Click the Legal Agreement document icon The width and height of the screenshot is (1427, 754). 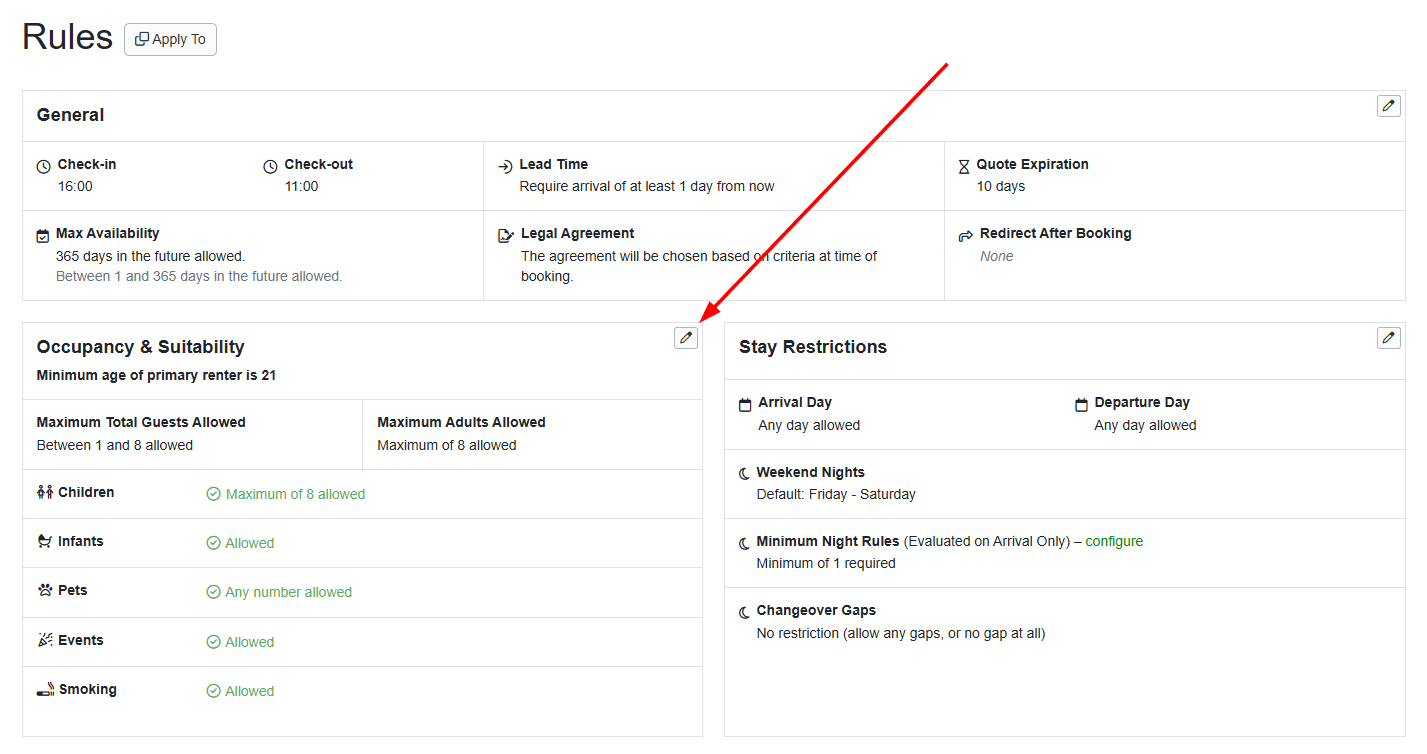[x=506, y=233]
